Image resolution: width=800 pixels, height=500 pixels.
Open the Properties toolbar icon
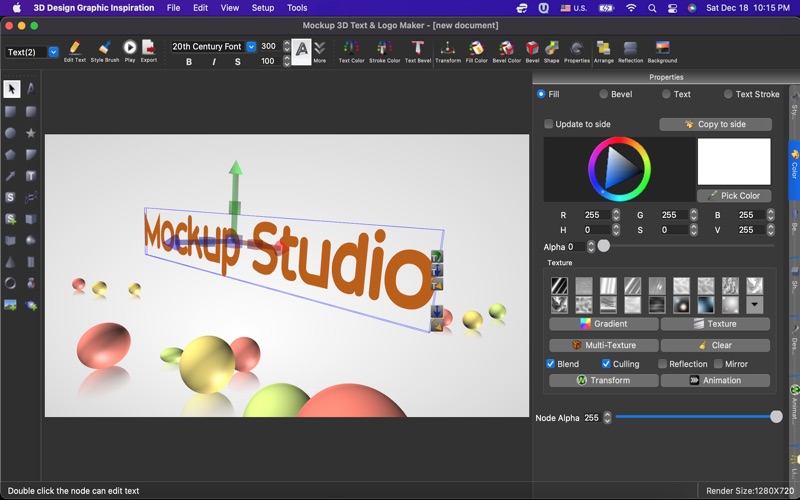(577, 52)
